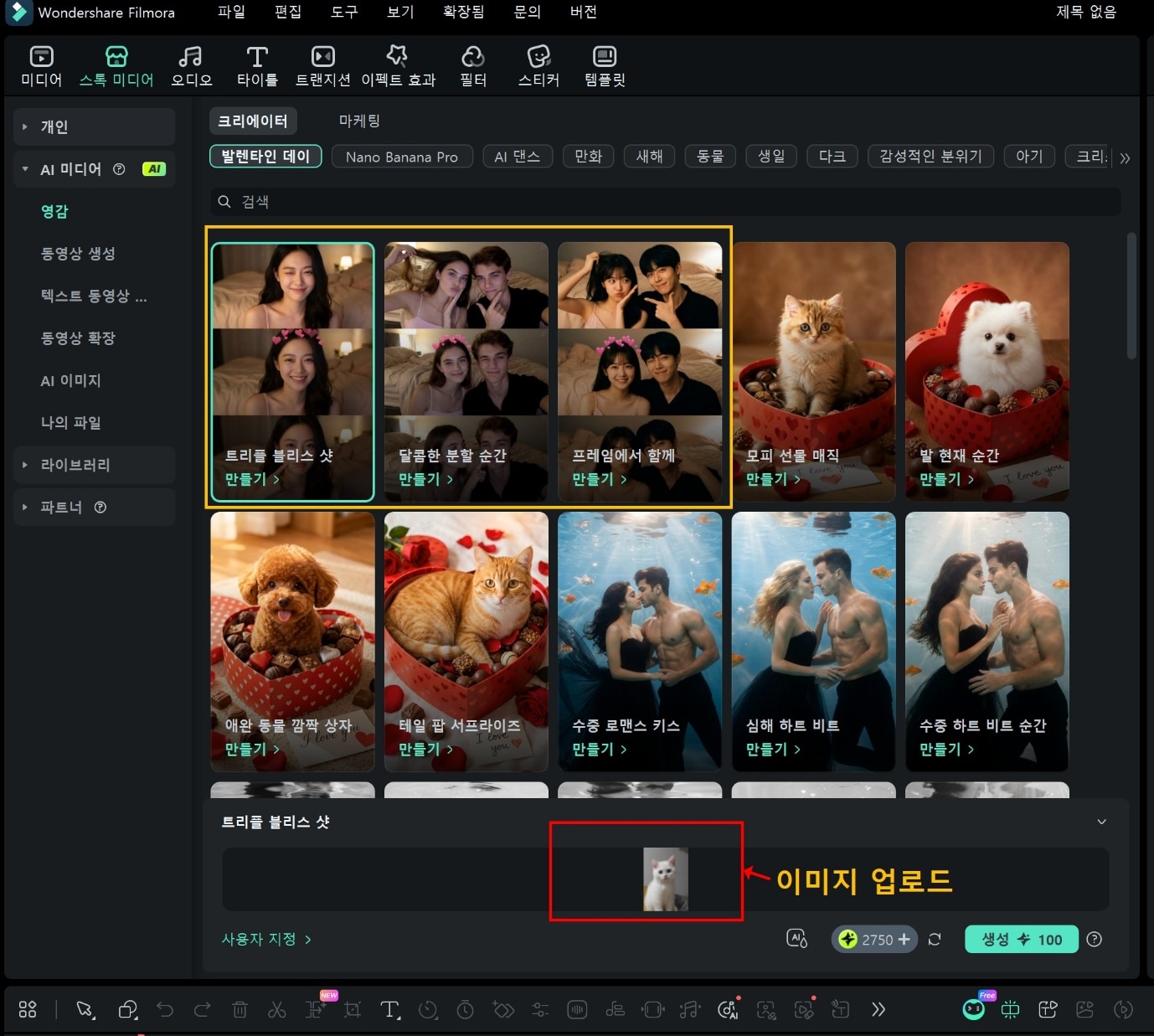Click the AI watermark droplet icon
This screenshot has height=1036, width=1154.
click(796, 940)
